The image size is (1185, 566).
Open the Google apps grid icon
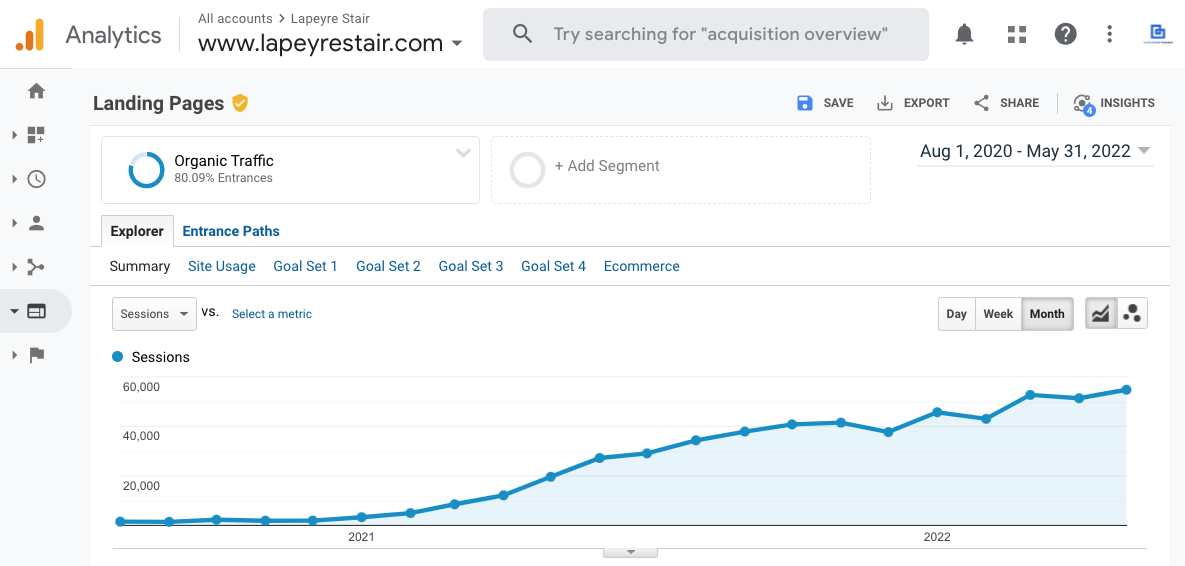1017,35
